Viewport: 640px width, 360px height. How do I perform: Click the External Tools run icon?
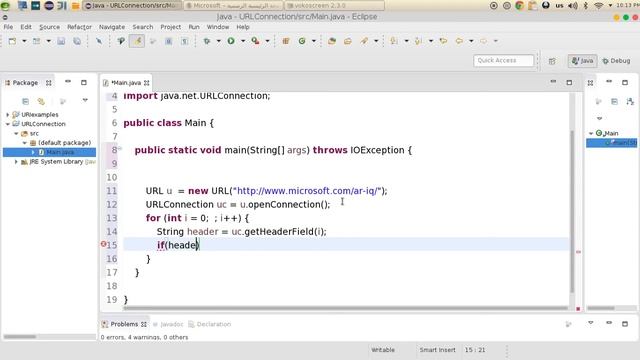coord(256,41)
